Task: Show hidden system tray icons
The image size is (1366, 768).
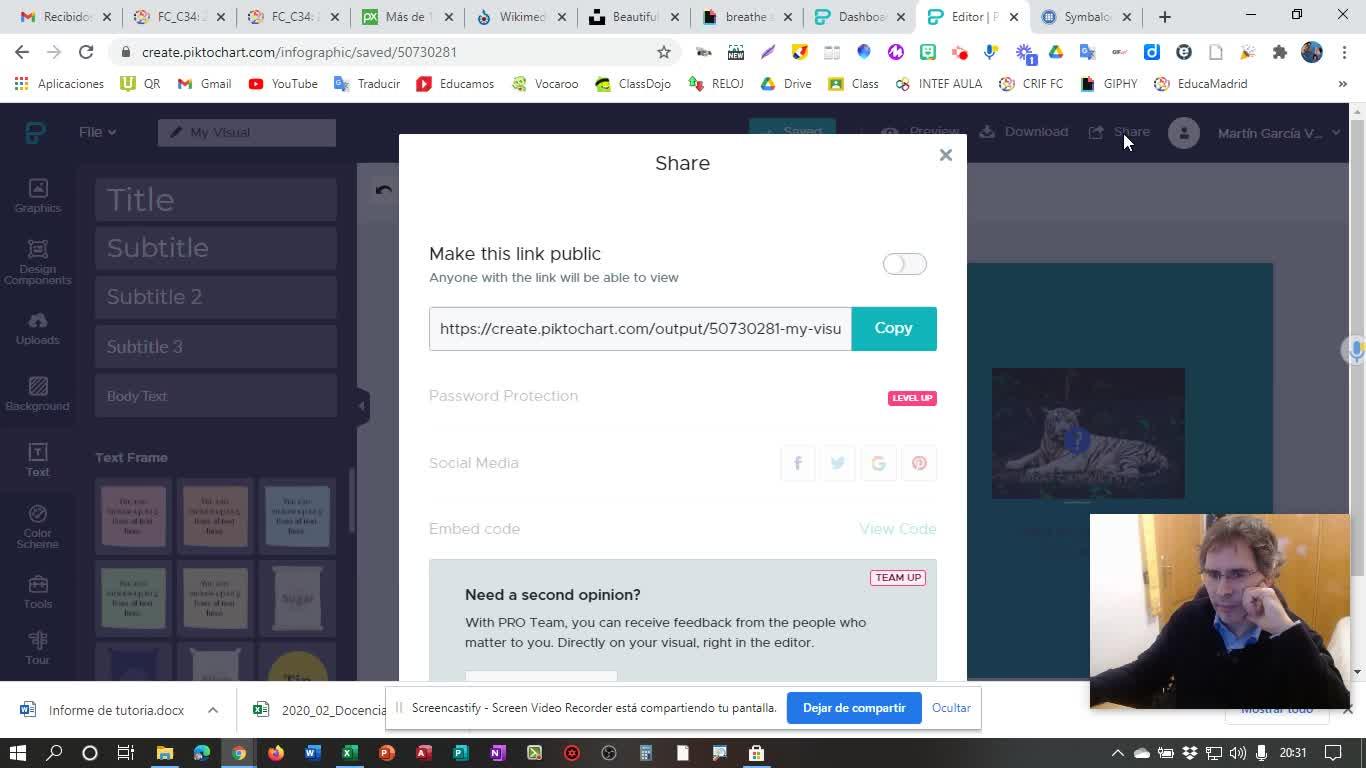Action: (1118, 753)
